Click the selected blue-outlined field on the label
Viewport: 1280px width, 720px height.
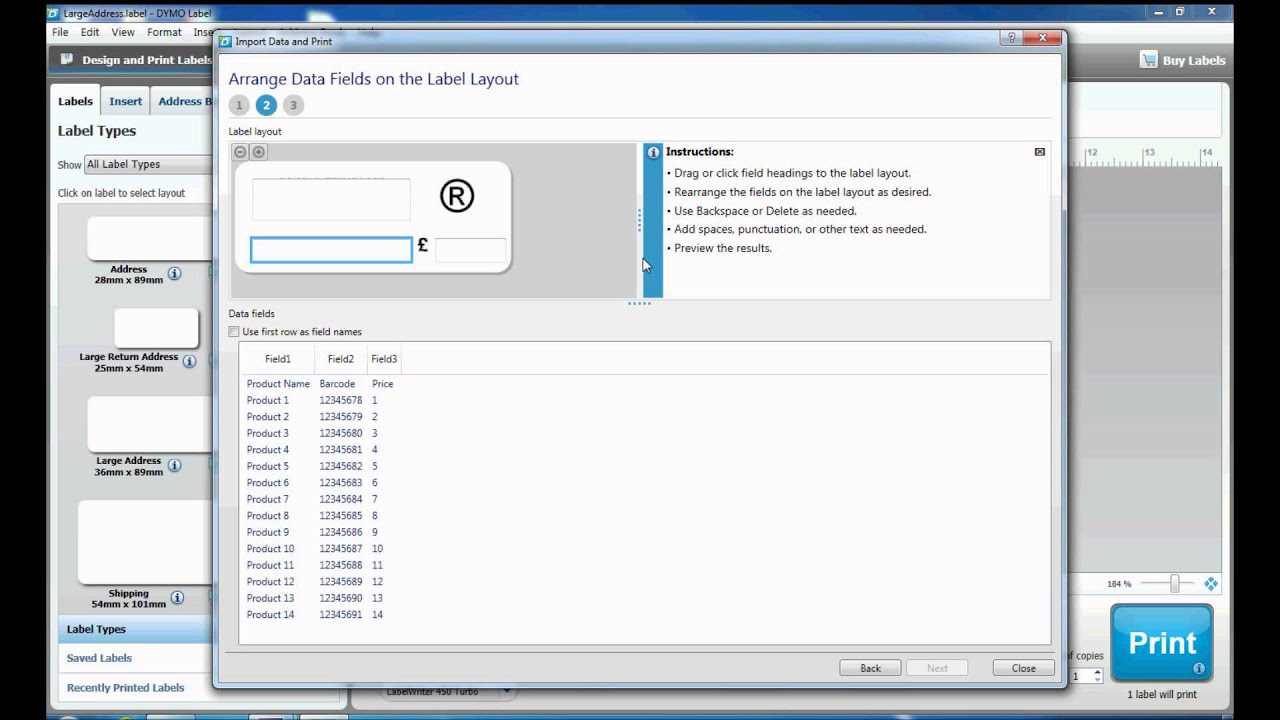tap(331, 250)
